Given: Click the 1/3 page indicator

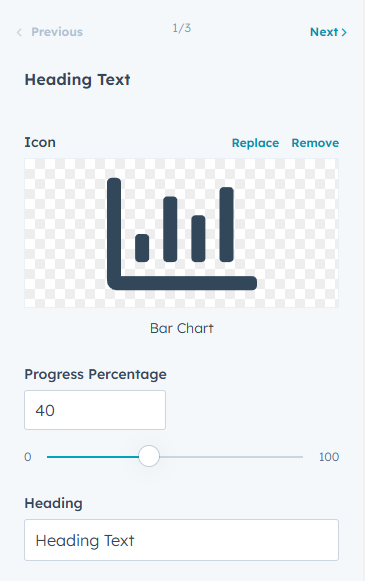Looking at the screenshot, I should coord(182,28).
